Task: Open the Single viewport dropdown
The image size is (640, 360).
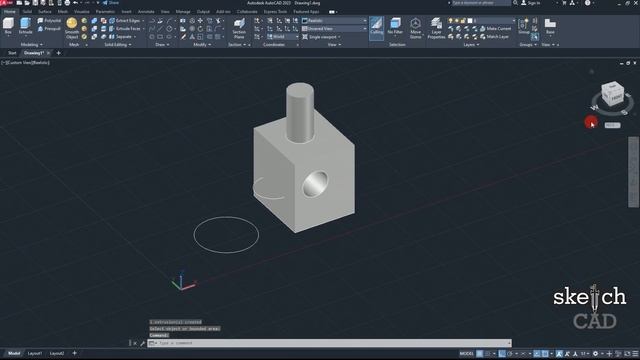Action: click(322, 37)
